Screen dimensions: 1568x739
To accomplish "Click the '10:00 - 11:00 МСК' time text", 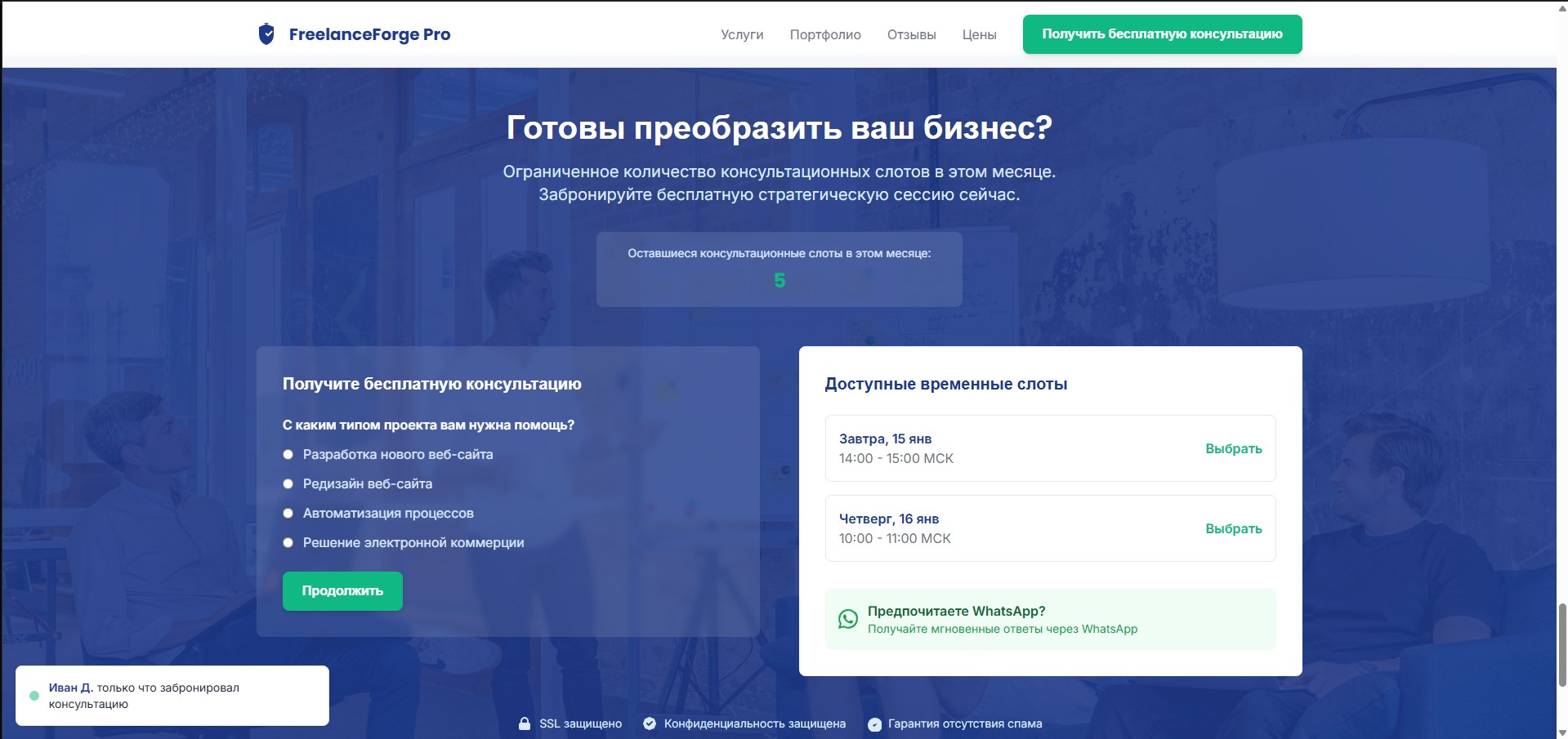I will (895, 538).
